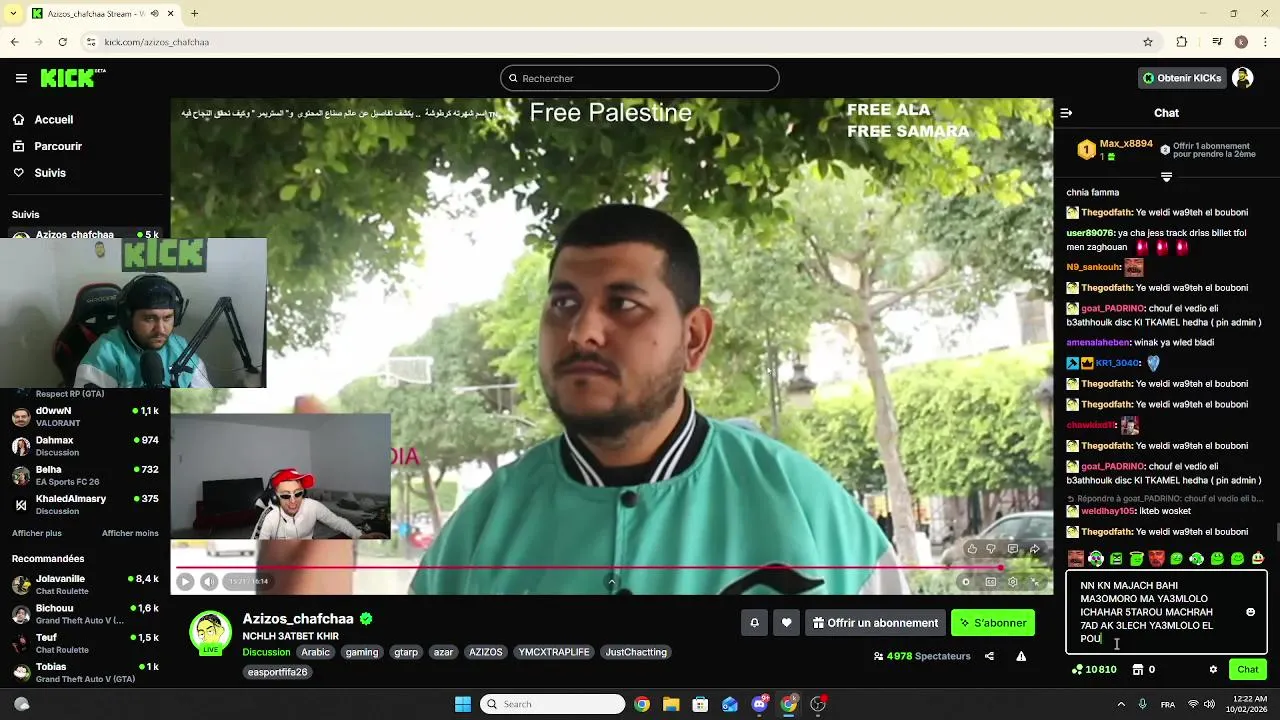
Task: Go to Accueil in the sidebar
Action: 53,119
